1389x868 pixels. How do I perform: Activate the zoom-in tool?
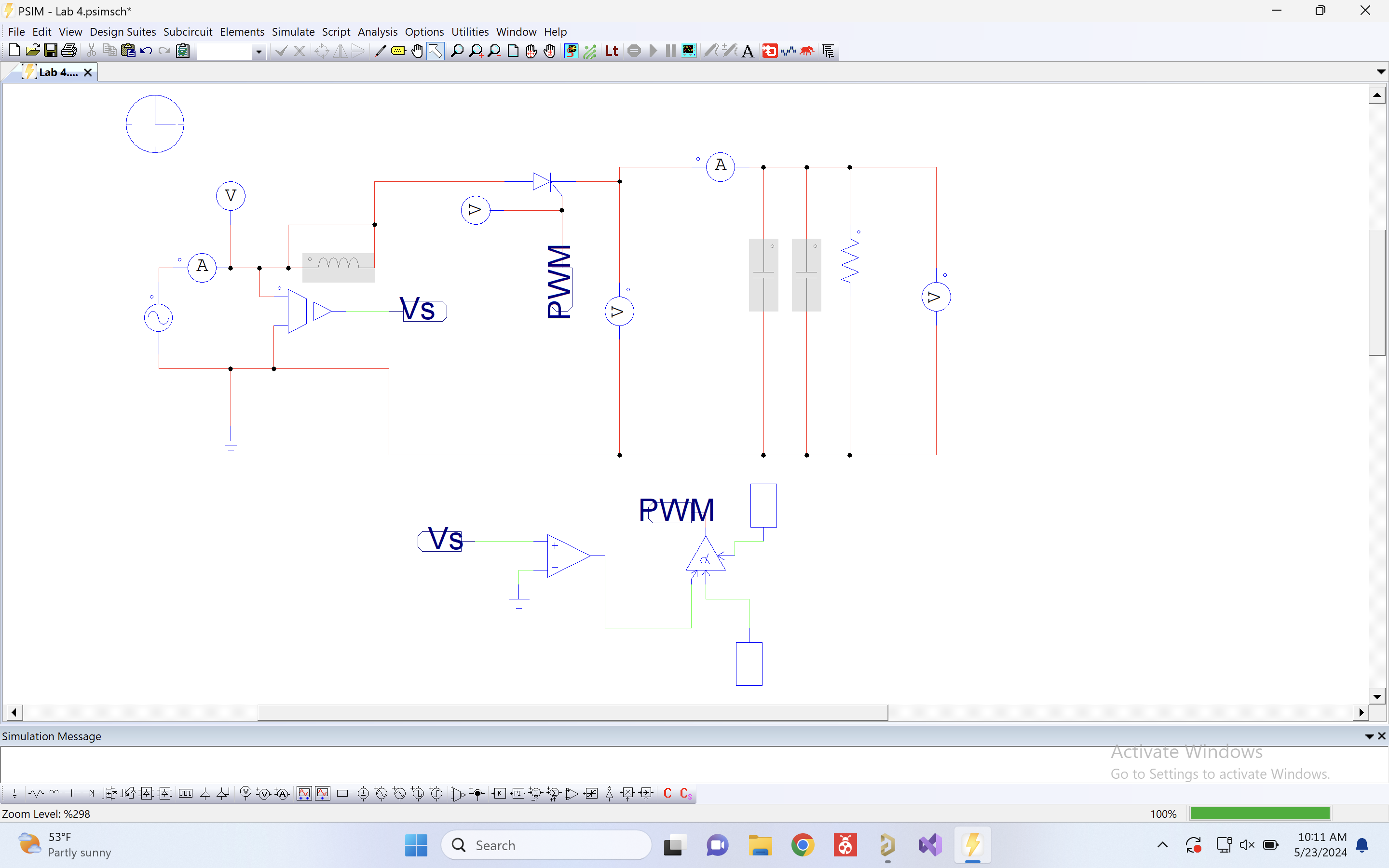[x=477, y=51]
